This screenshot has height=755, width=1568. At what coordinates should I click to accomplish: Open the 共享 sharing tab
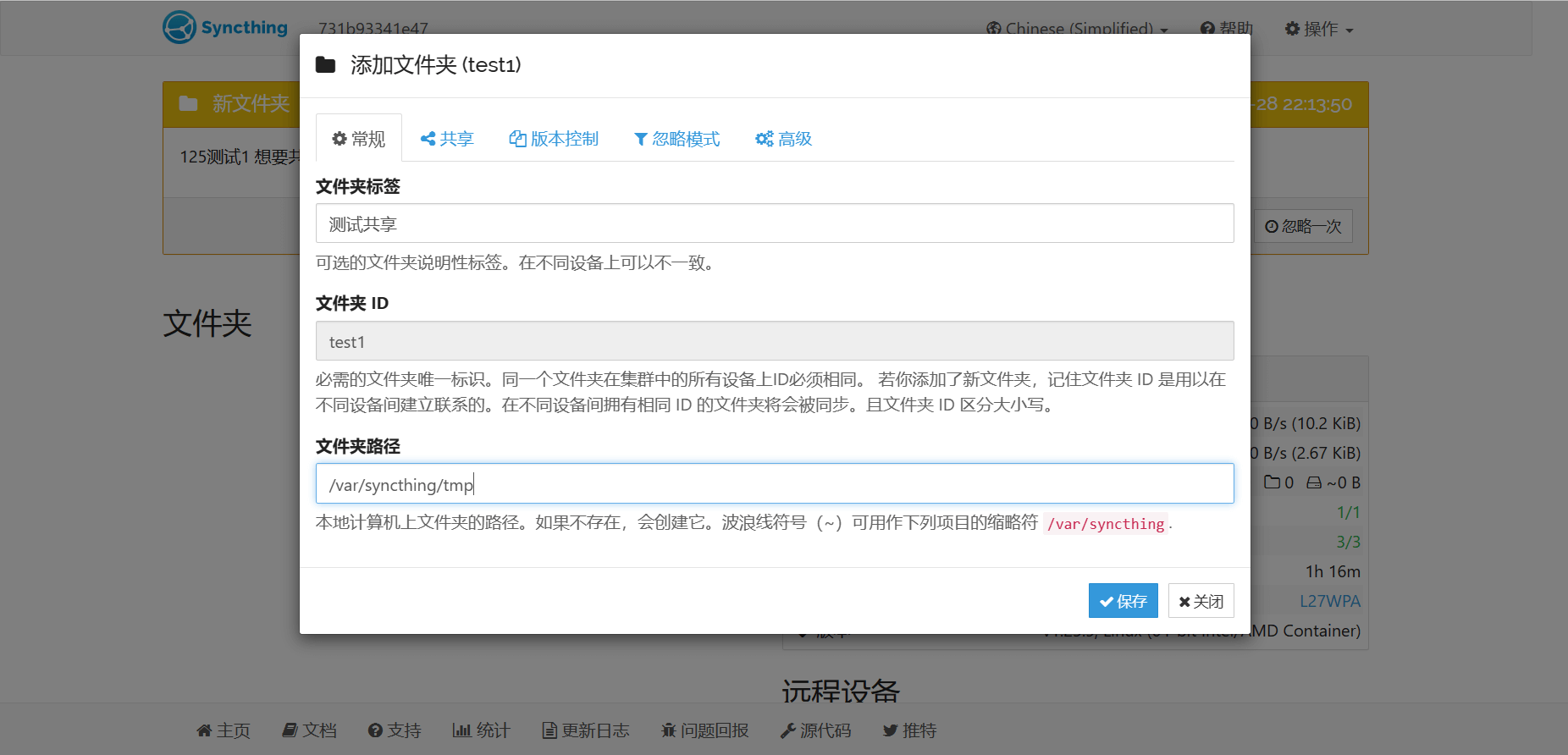tap(447, 139)
